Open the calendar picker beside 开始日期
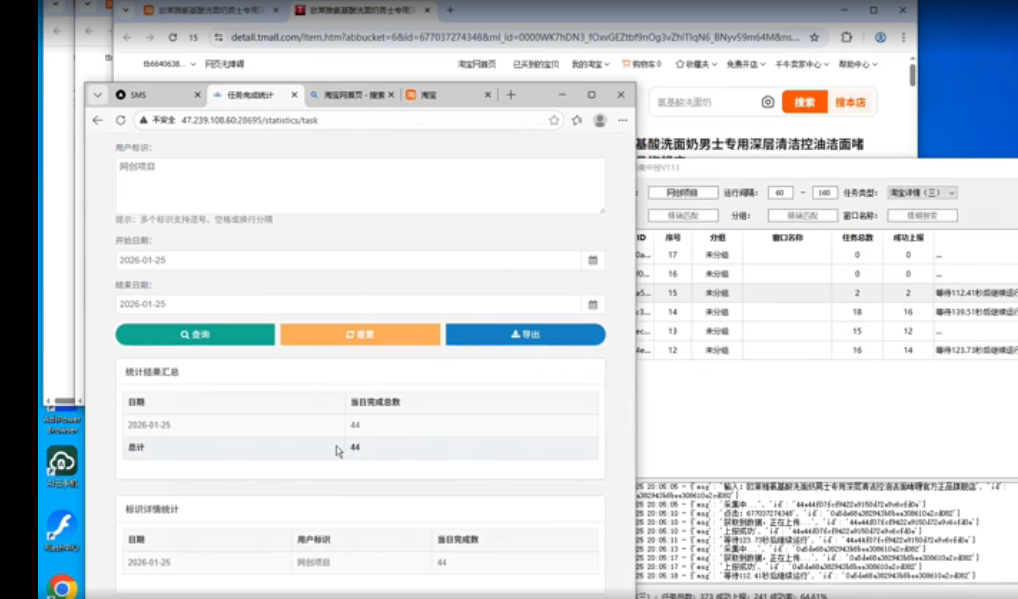 tap(593, 259)
